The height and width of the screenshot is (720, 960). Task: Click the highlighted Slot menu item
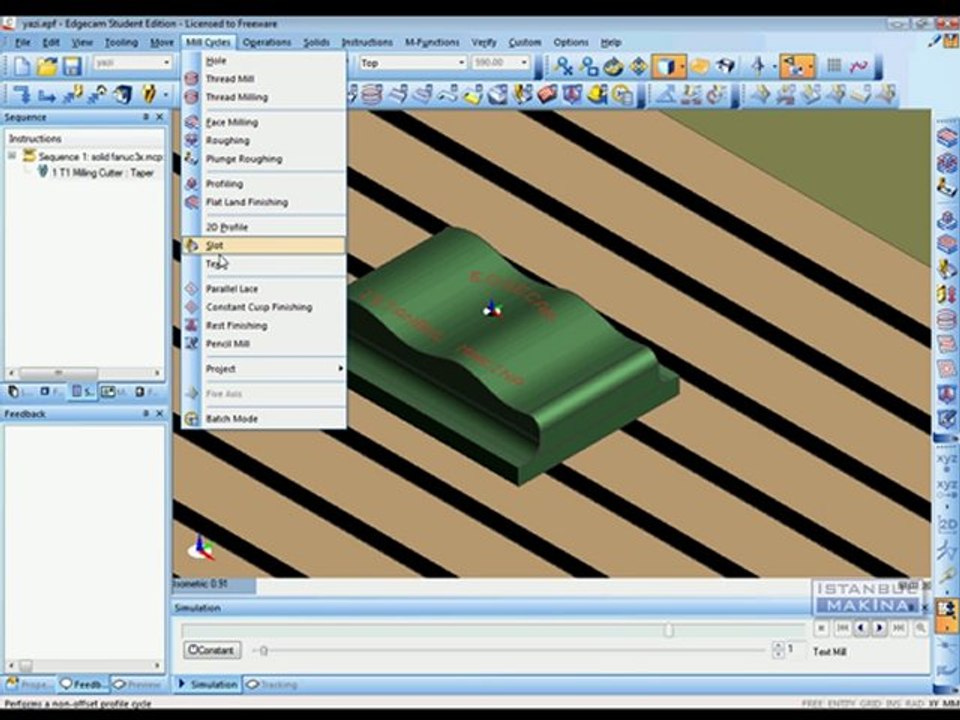coord(264,246)
